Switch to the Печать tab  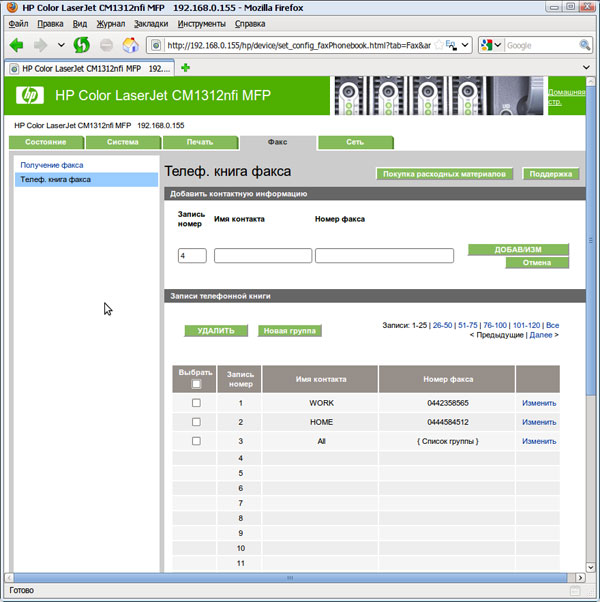pos(200,142)
